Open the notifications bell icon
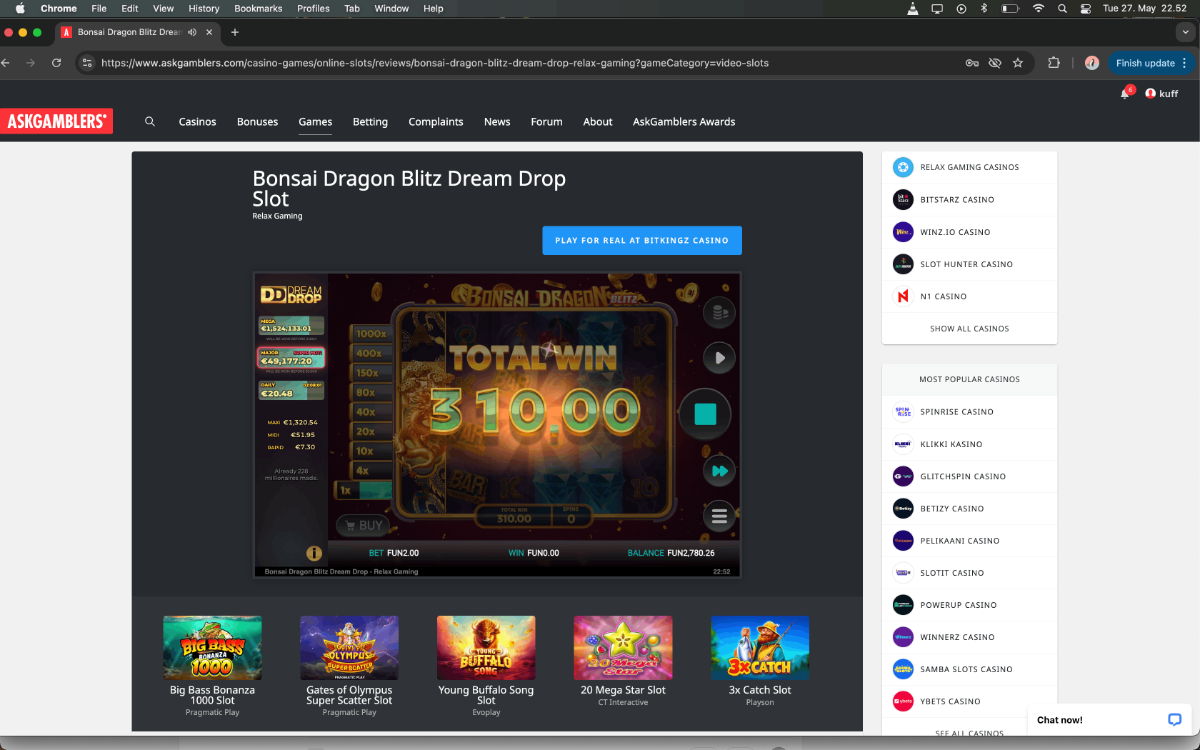1200x750 pixels. pyautogui.click(x=1125, y=93)
